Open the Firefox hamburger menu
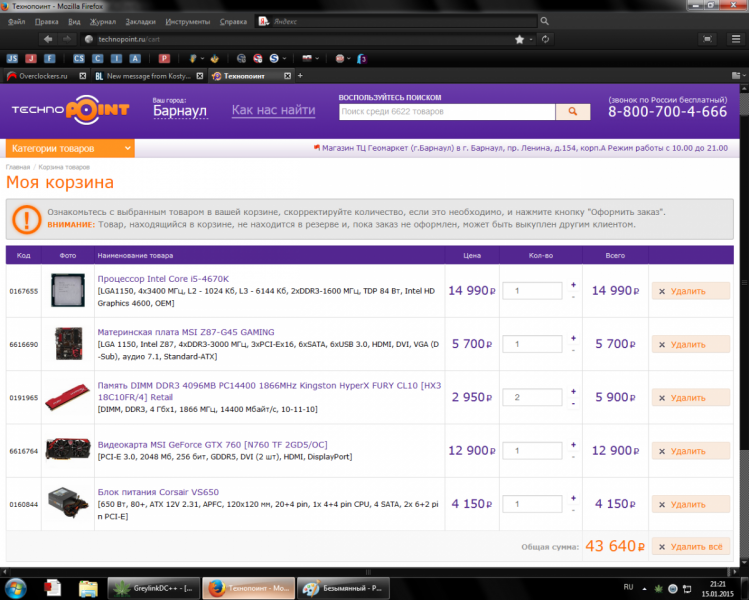This screenshot has width=749, height=600. coord(736,39)
